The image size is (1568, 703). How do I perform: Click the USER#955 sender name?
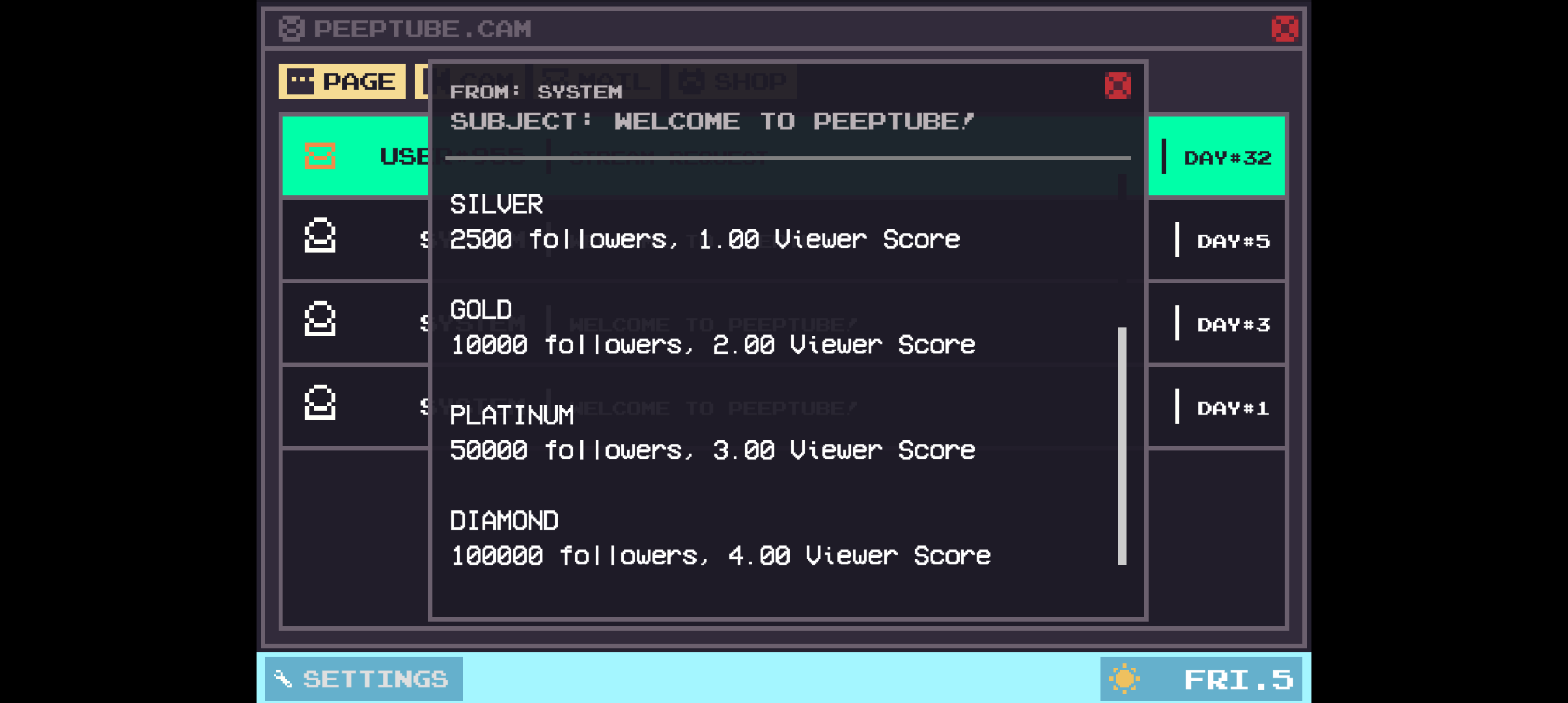(402, 157)
